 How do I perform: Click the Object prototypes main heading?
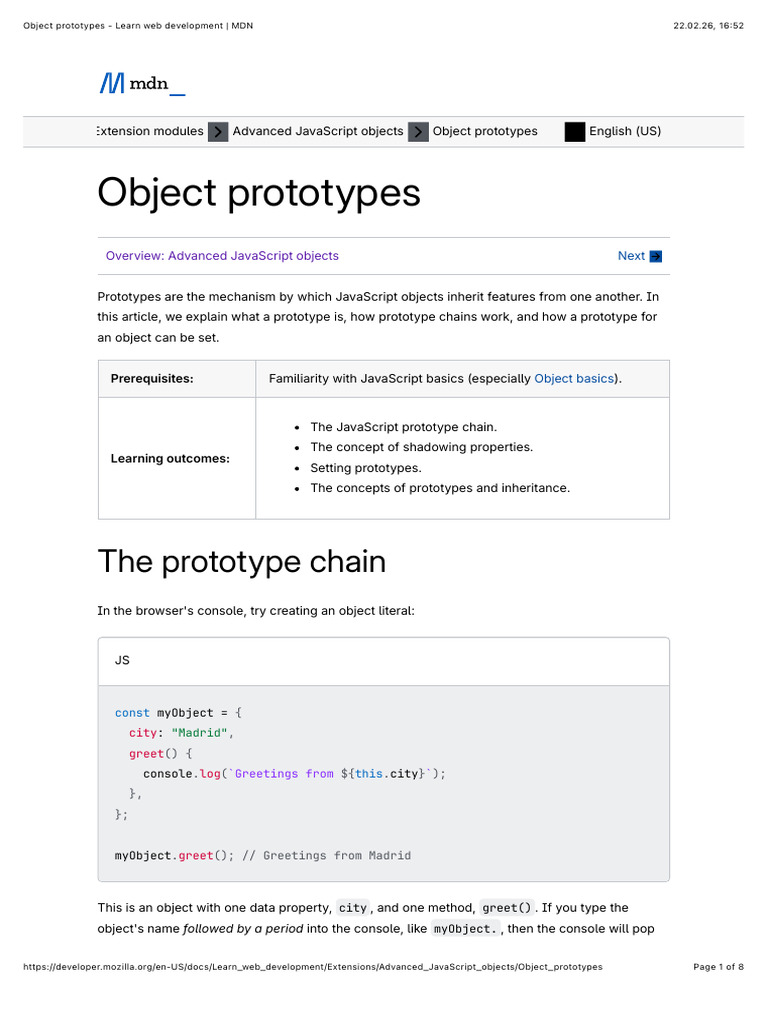coord(259,192)
